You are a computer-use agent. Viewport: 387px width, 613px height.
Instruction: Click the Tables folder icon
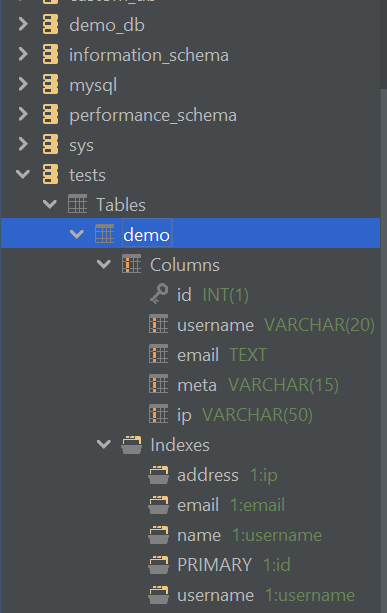tap(77, 204)
